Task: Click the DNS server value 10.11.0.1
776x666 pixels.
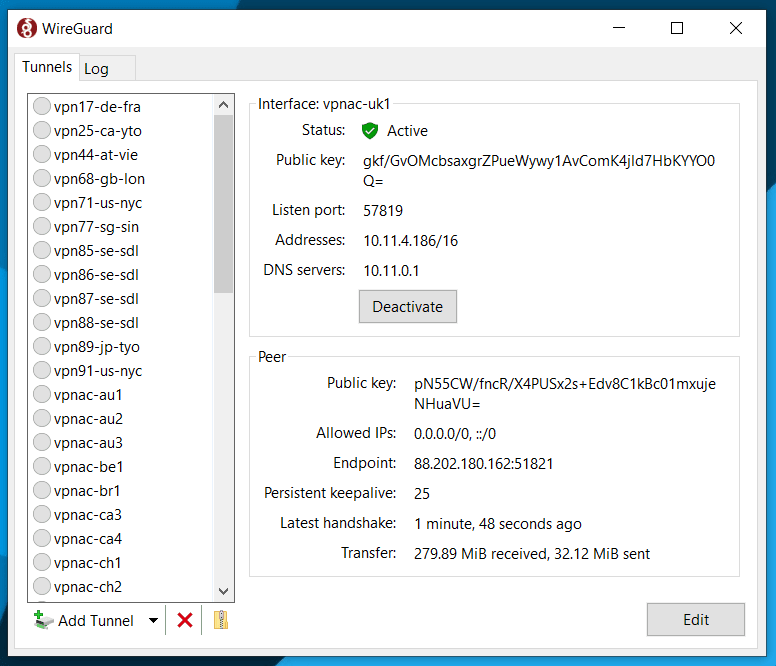Action: (x=391, y=271)
